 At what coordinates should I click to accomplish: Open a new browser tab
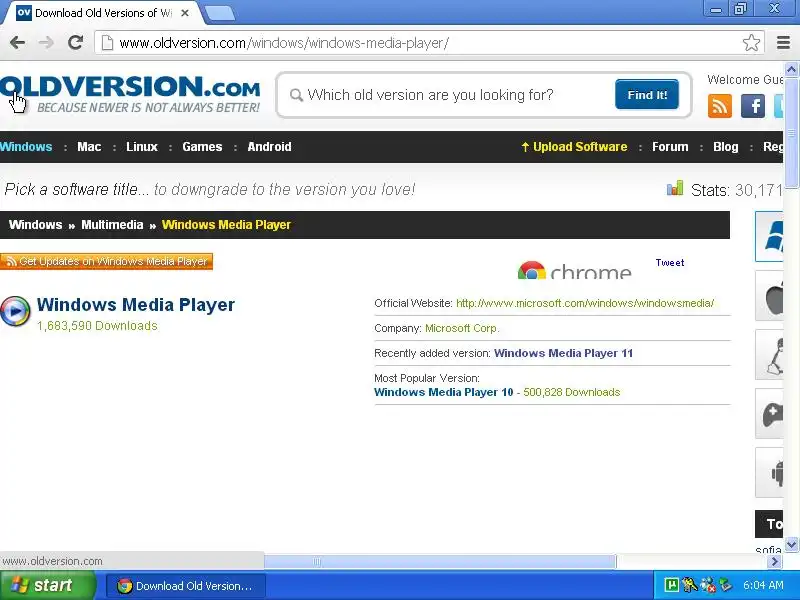[220, 13]
